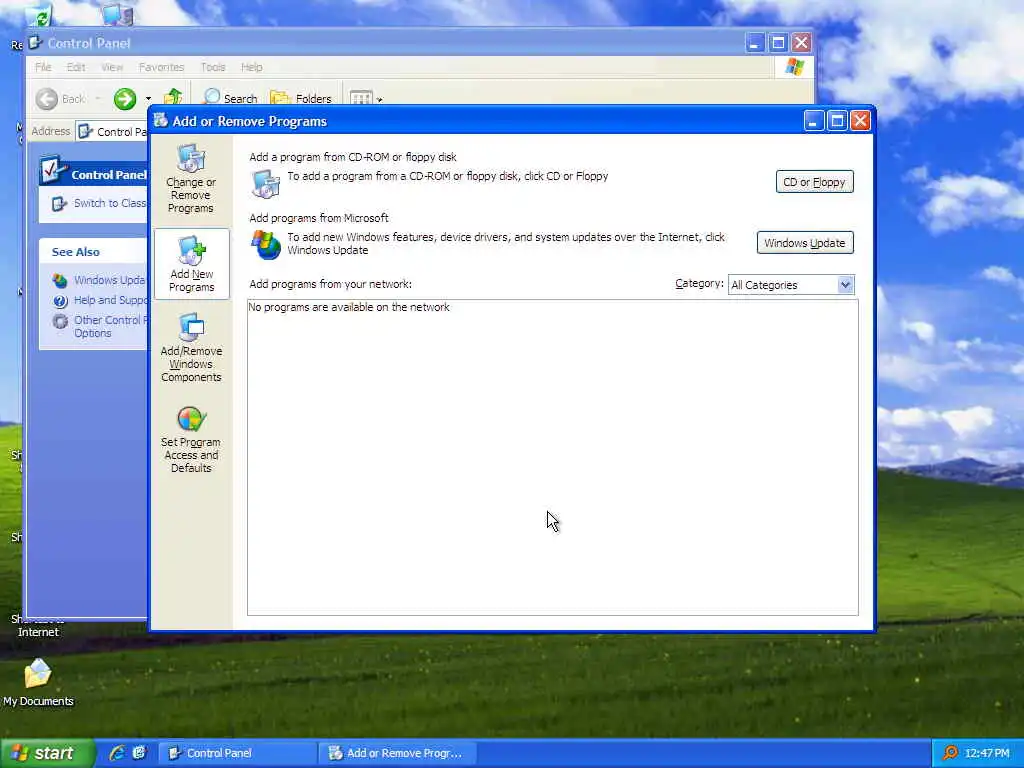Click Back button in Control Panel toolbar
Viewport: 1024px width, 768px height.
[60, 99]
